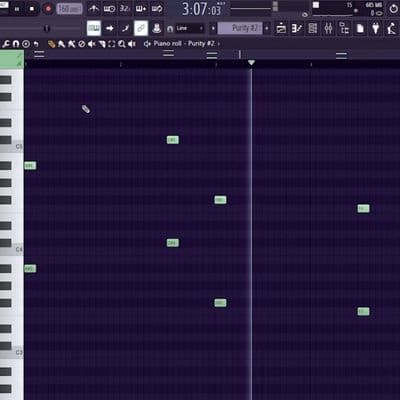Expand the arrow right of Purity #2
The height and width of the screenshot is (400, 400).
(267, 28)
